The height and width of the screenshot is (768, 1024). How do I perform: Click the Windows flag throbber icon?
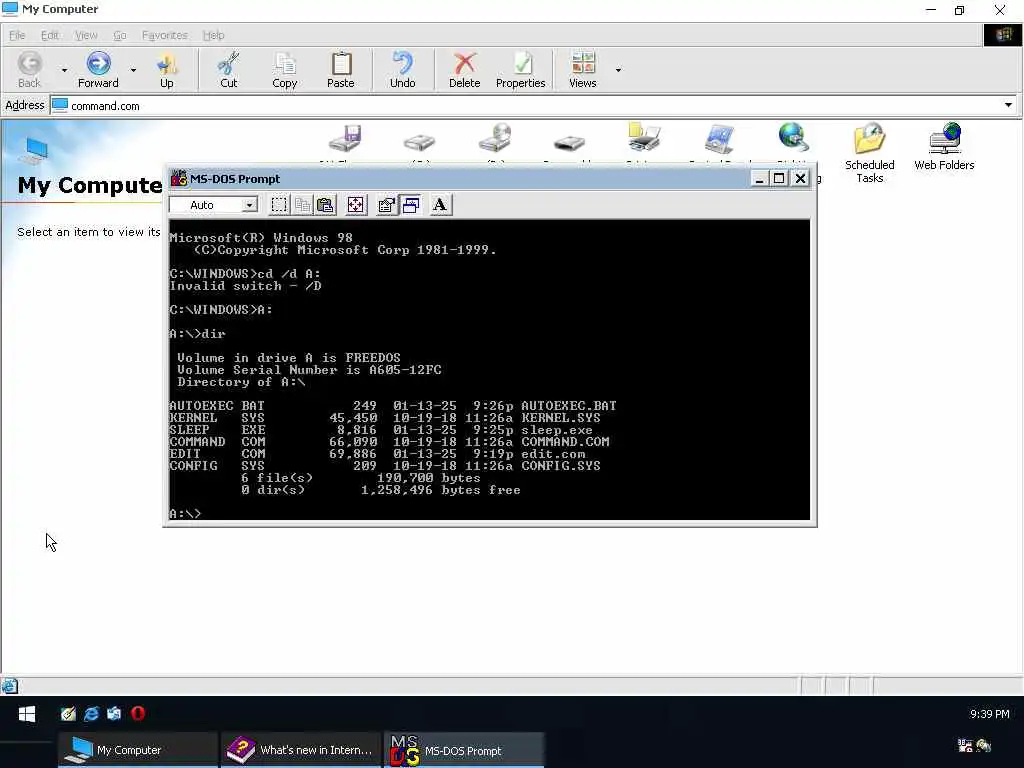pos(1003,35)
